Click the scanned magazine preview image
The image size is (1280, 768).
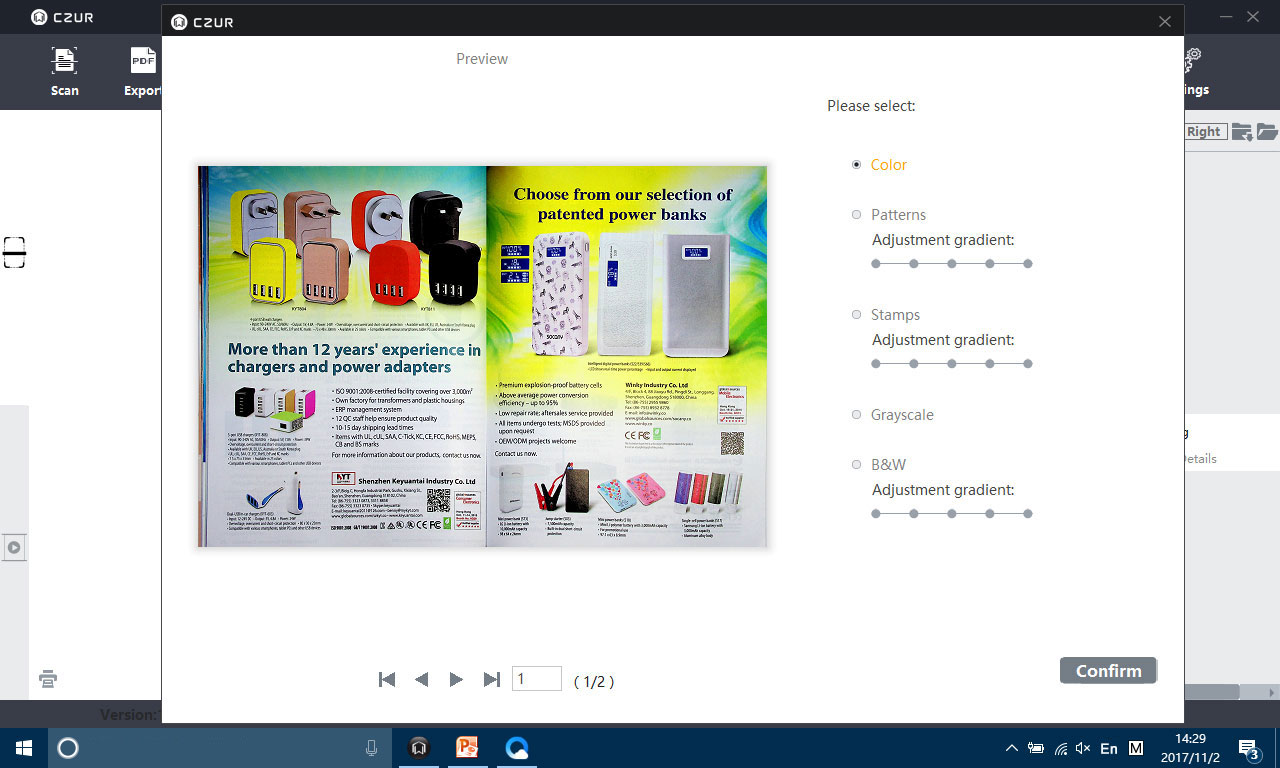(x=482, y=356)
